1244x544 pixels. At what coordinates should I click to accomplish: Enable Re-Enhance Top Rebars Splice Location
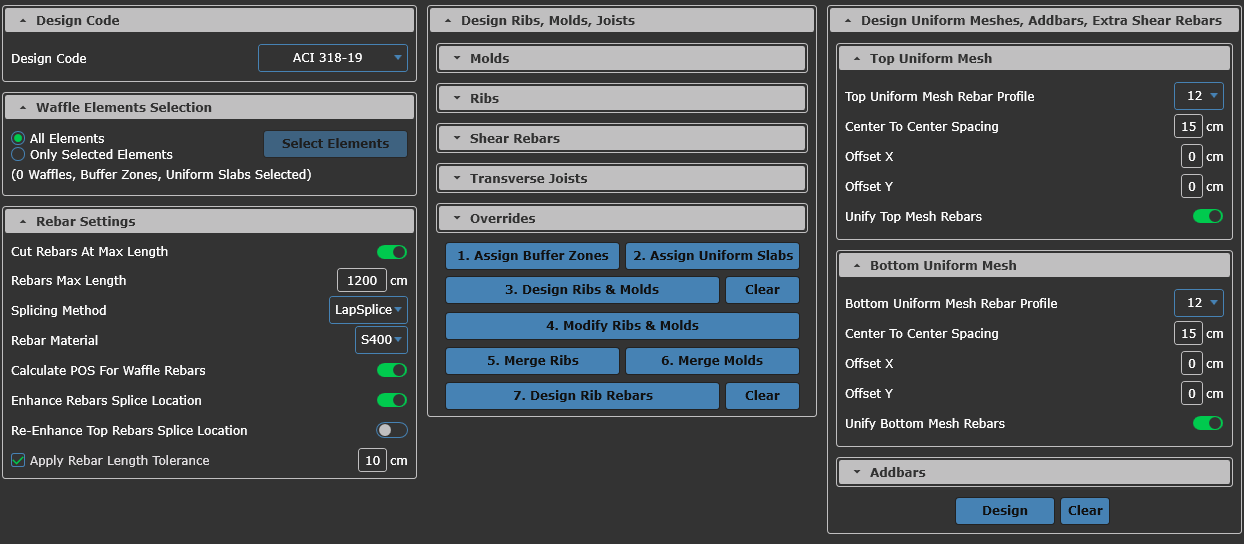(x=391, y=430)
